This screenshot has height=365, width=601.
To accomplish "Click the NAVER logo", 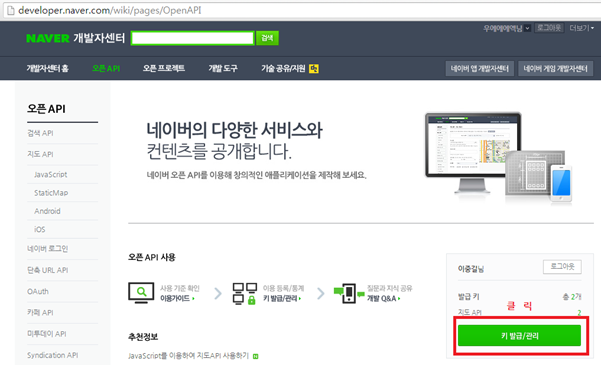I will [x=48, y=38].
